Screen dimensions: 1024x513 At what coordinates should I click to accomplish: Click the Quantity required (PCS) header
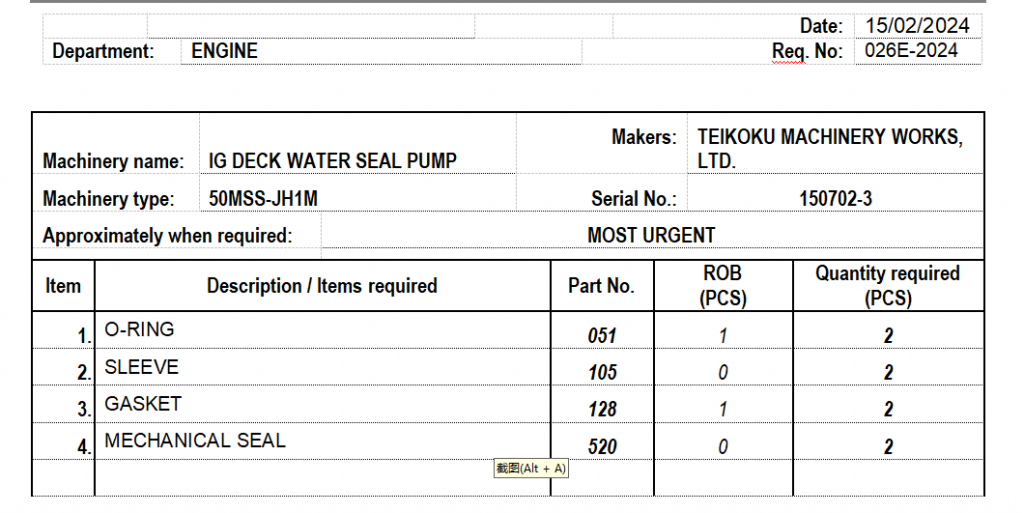pyautogui.click(x=887, y=285)
